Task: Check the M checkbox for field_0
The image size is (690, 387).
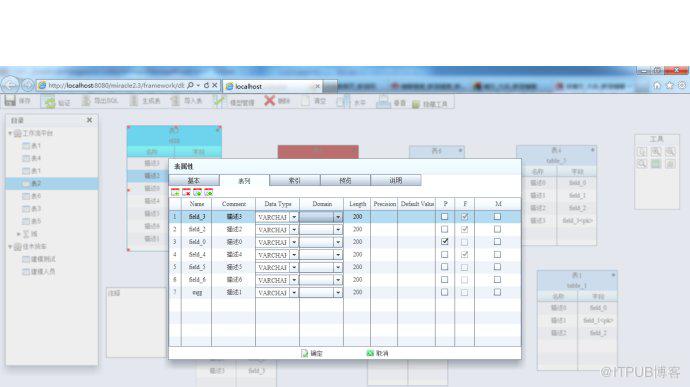Action: pyautogui.click(x=497, y=242)
